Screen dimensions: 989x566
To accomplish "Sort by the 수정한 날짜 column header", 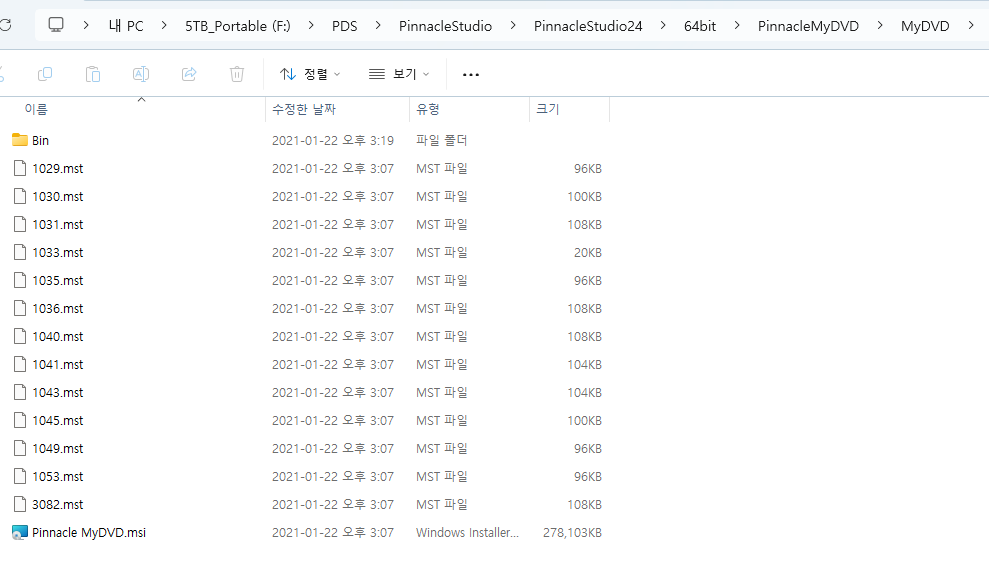I will [303, 109].
